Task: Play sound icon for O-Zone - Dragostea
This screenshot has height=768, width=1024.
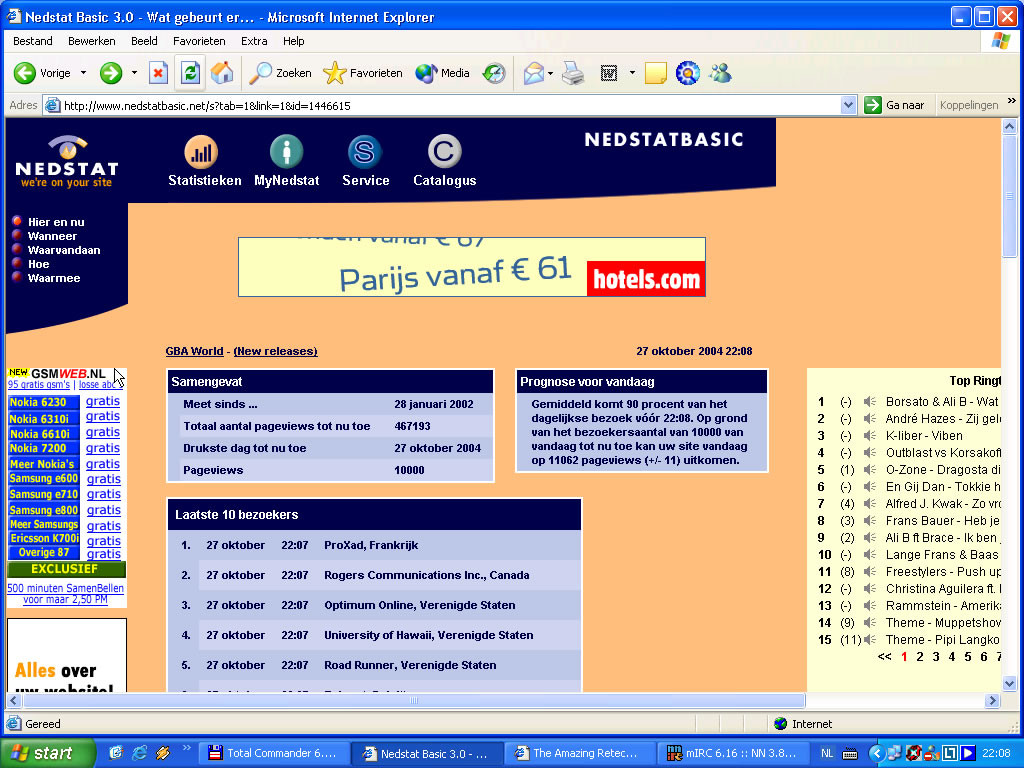Action: click(869, 470)
